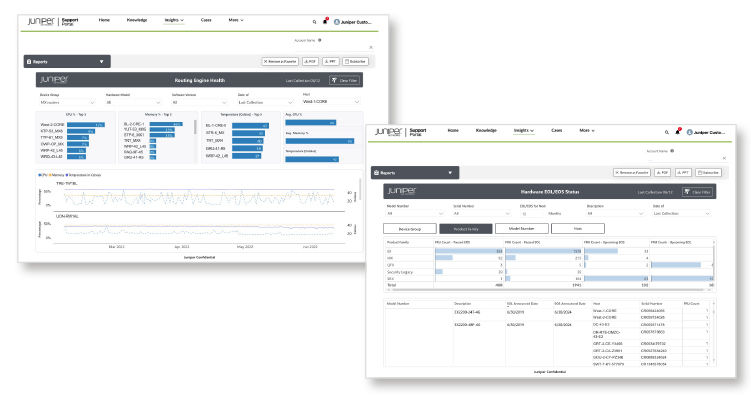Select Host tab in Hardware EOL/EOS
The width and height of the screenshot is (751, 396).
578,229
